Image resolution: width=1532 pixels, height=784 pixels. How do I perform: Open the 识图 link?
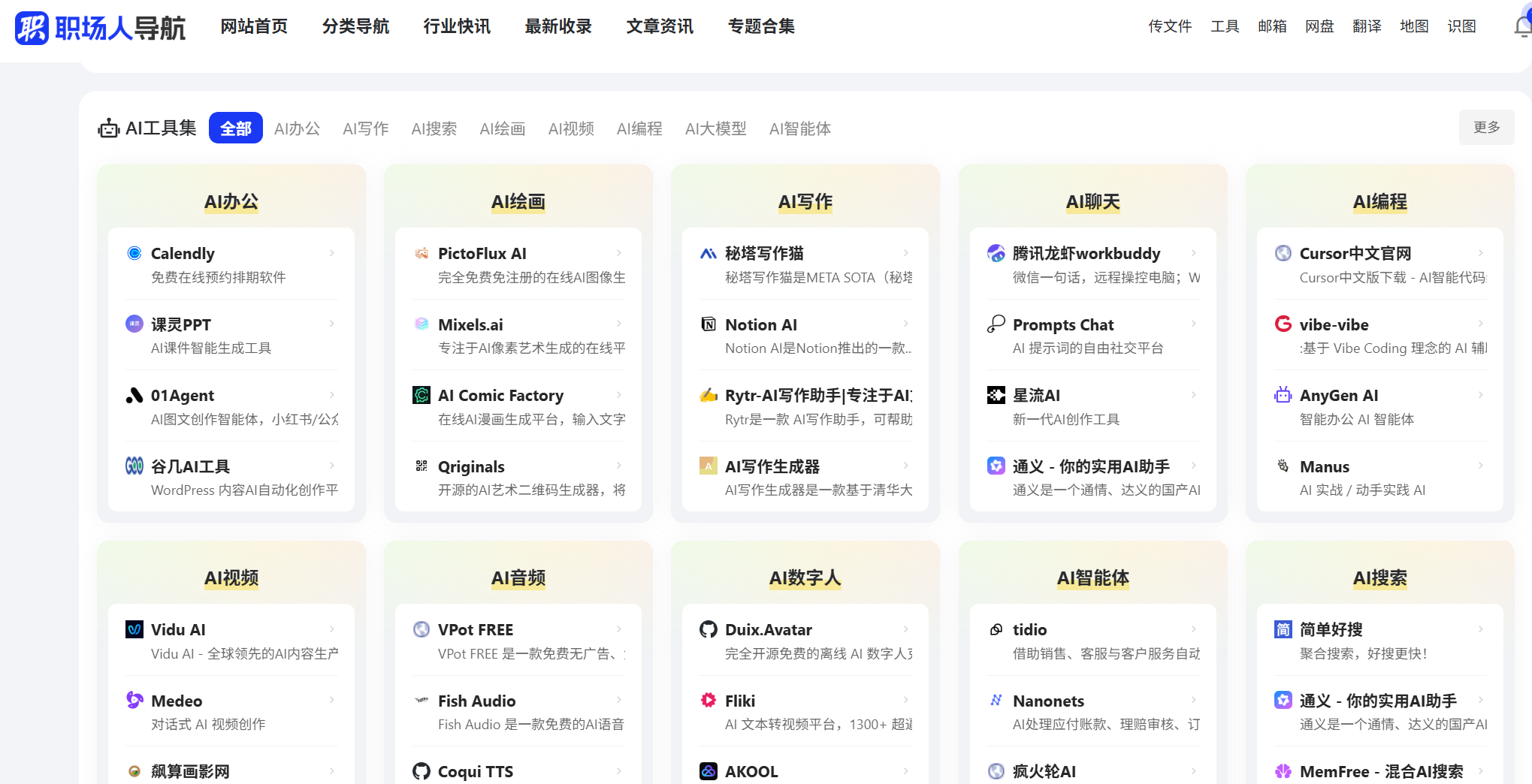1461,26
